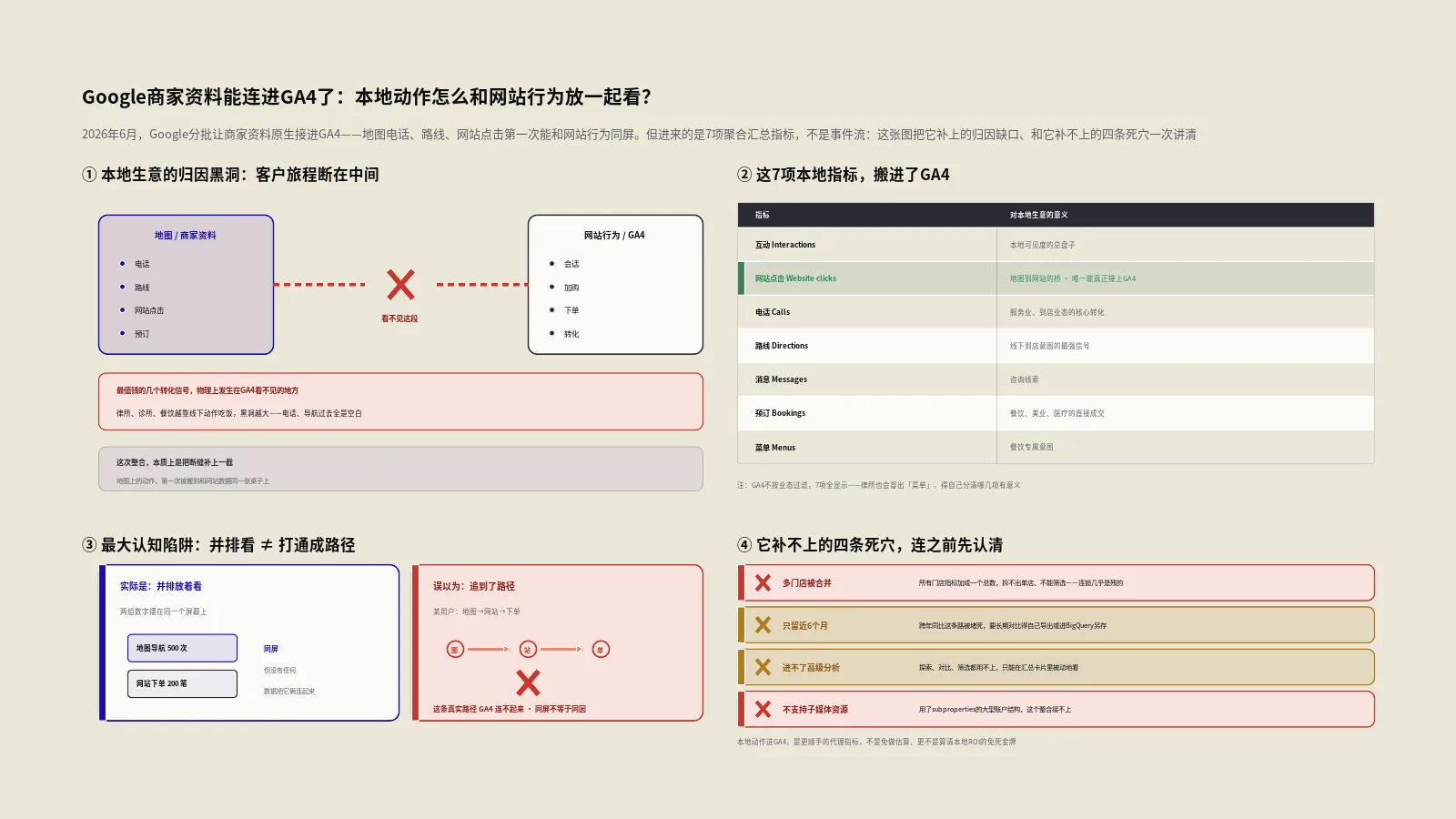Click the '服务业、到店业态的核心转化' cell
Image resolution: width=1456 pixels, height=819 pixels.
[x=1186, y=312]
